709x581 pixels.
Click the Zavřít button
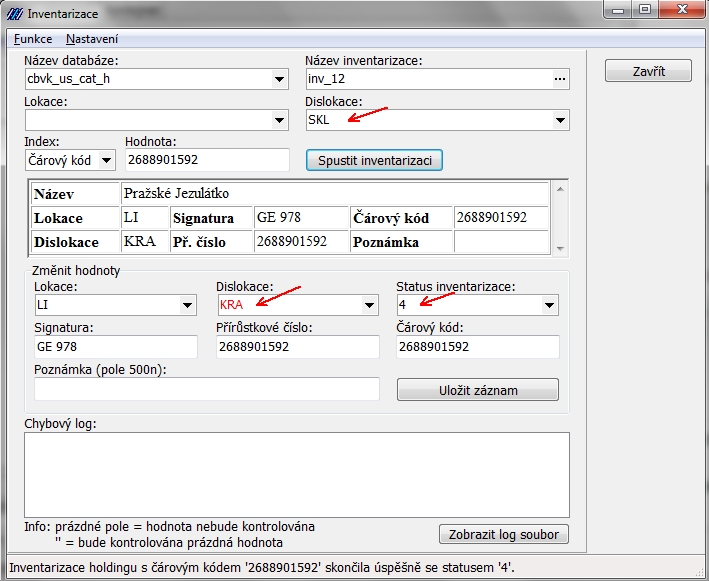[648, 72]
